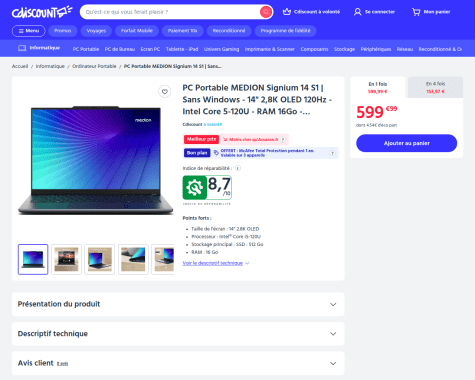Open Ecran PC category
The width and height of the screenshot is (475, 380).
pos(150,49)
